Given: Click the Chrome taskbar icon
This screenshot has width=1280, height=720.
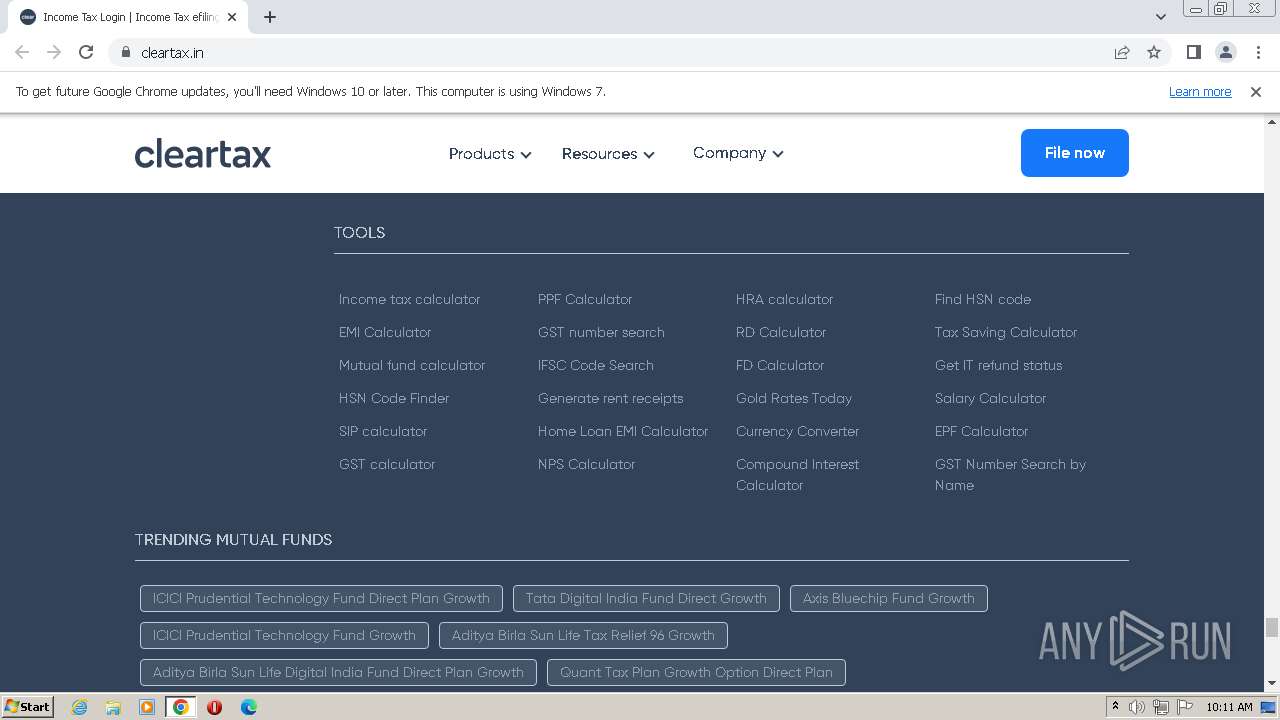Looking at the screenshot, I should [181, 707].
